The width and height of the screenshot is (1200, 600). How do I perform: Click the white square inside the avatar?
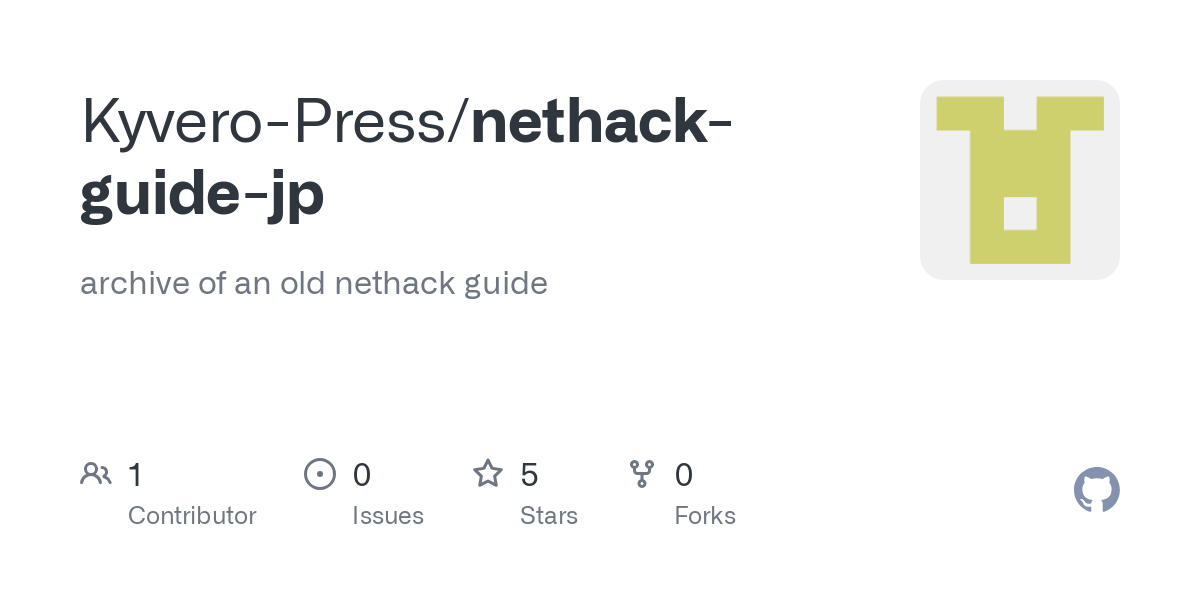pyautogui.click(x=1020, y=214)
